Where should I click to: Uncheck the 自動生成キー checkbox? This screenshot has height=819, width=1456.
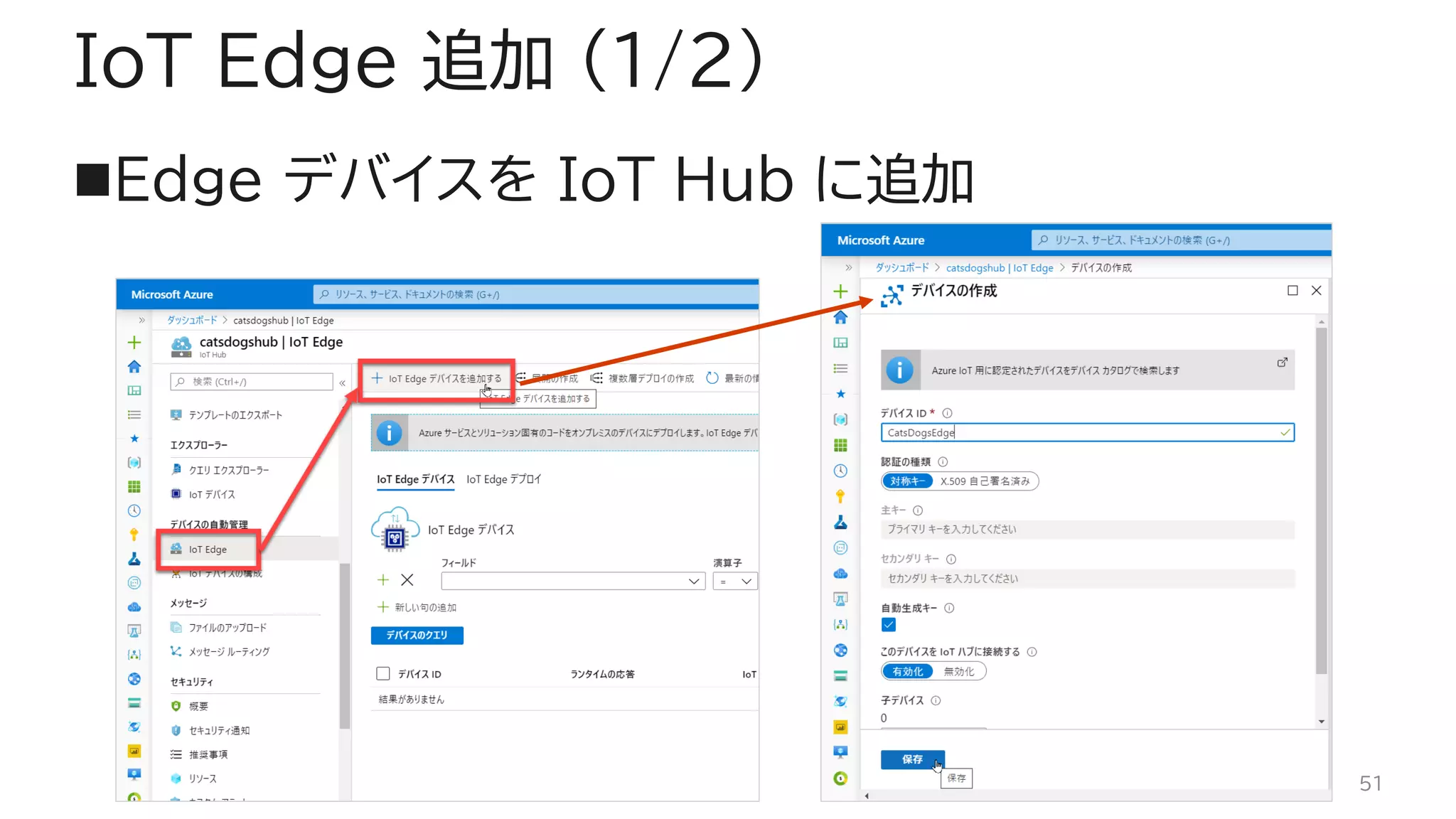(x=889, y=625)
